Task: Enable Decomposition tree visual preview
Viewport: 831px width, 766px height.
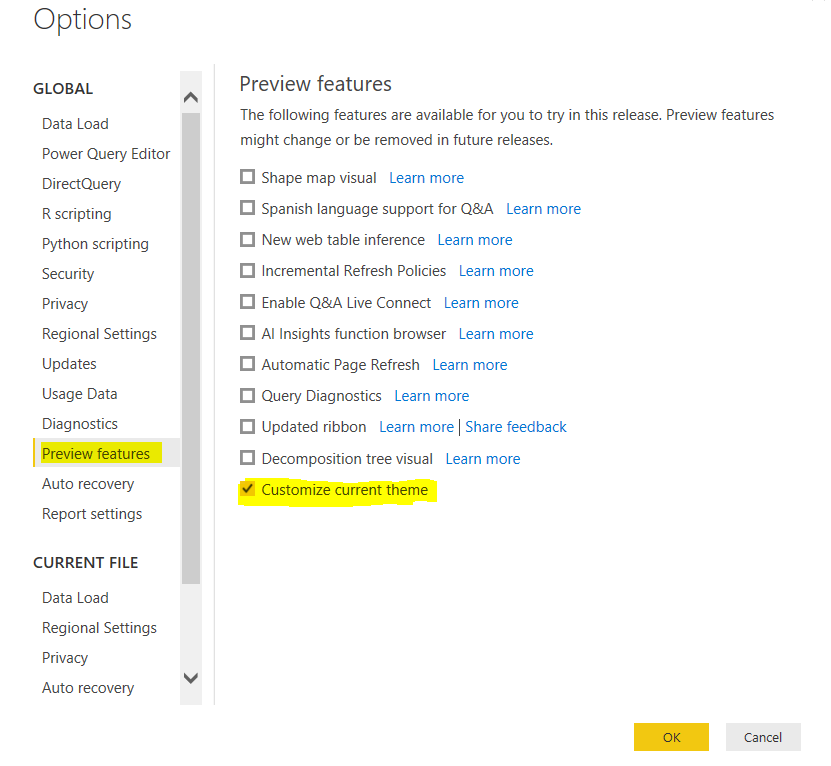Action: coord(248,459)
